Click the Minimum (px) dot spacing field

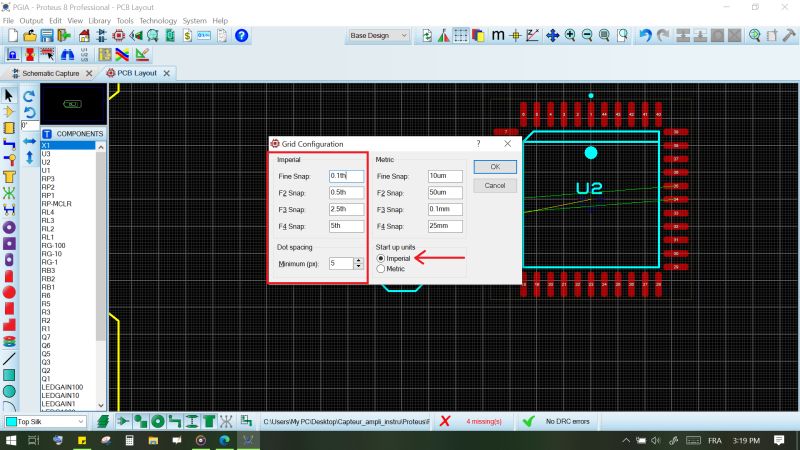pyautogui.click(x=341, y=263)
